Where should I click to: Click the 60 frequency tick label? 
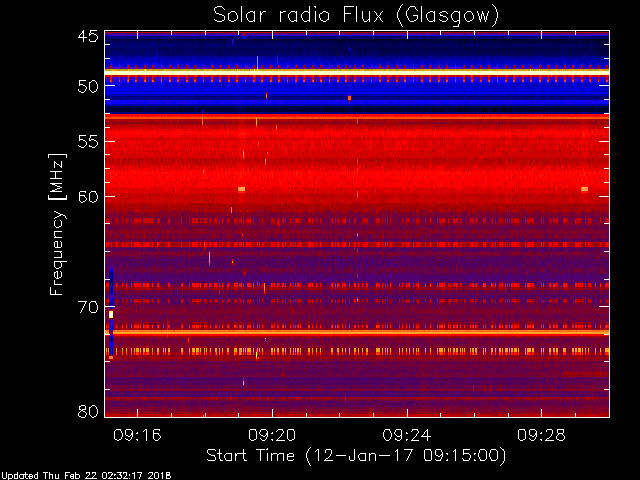88,196
